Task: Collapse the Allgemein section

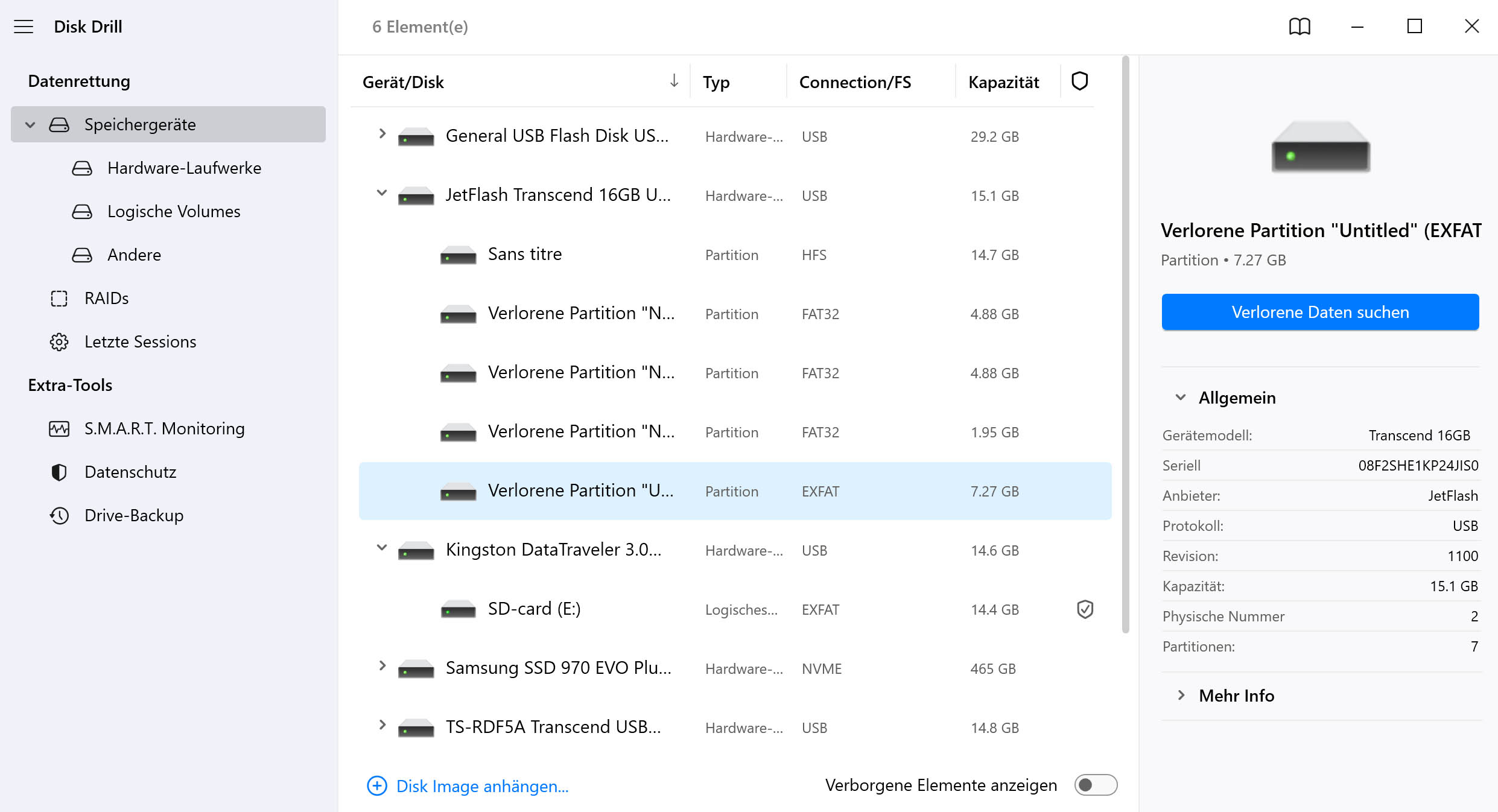Action: 1181,397
